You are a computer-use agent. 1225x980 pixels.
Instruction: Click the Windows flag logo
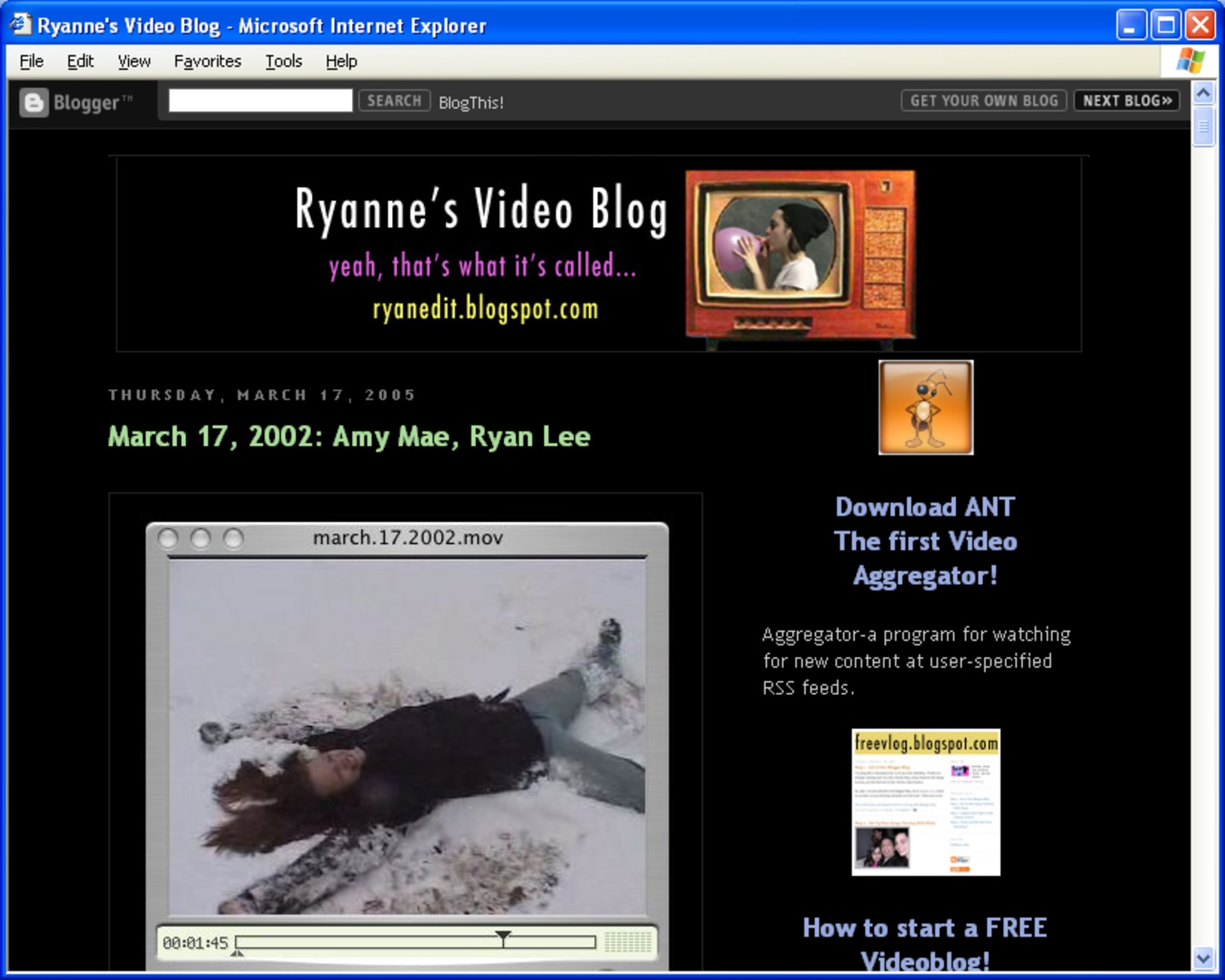click(1191, 60)
